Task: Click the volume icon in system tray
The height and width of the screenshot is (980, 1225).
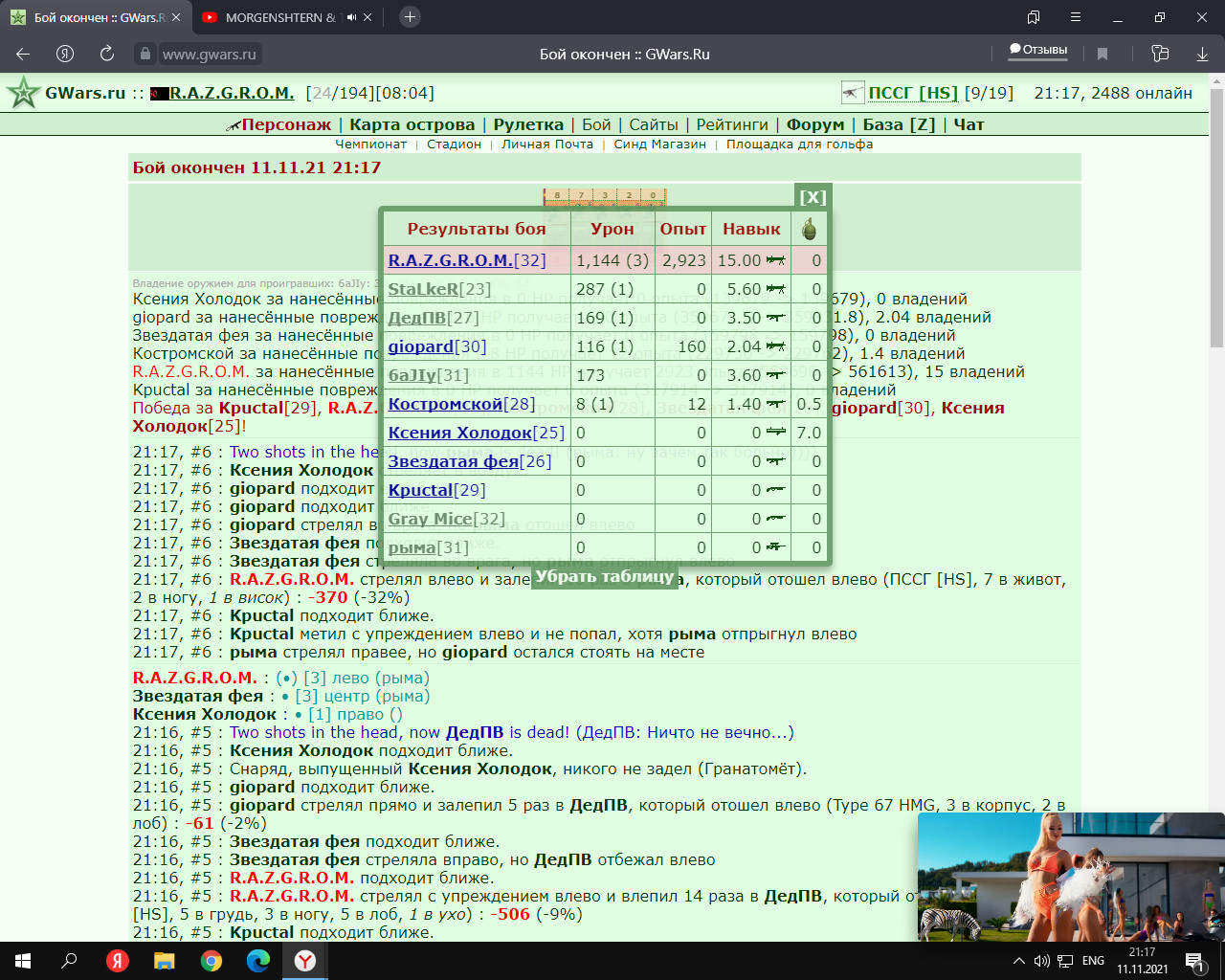Action: [1041, 961]
